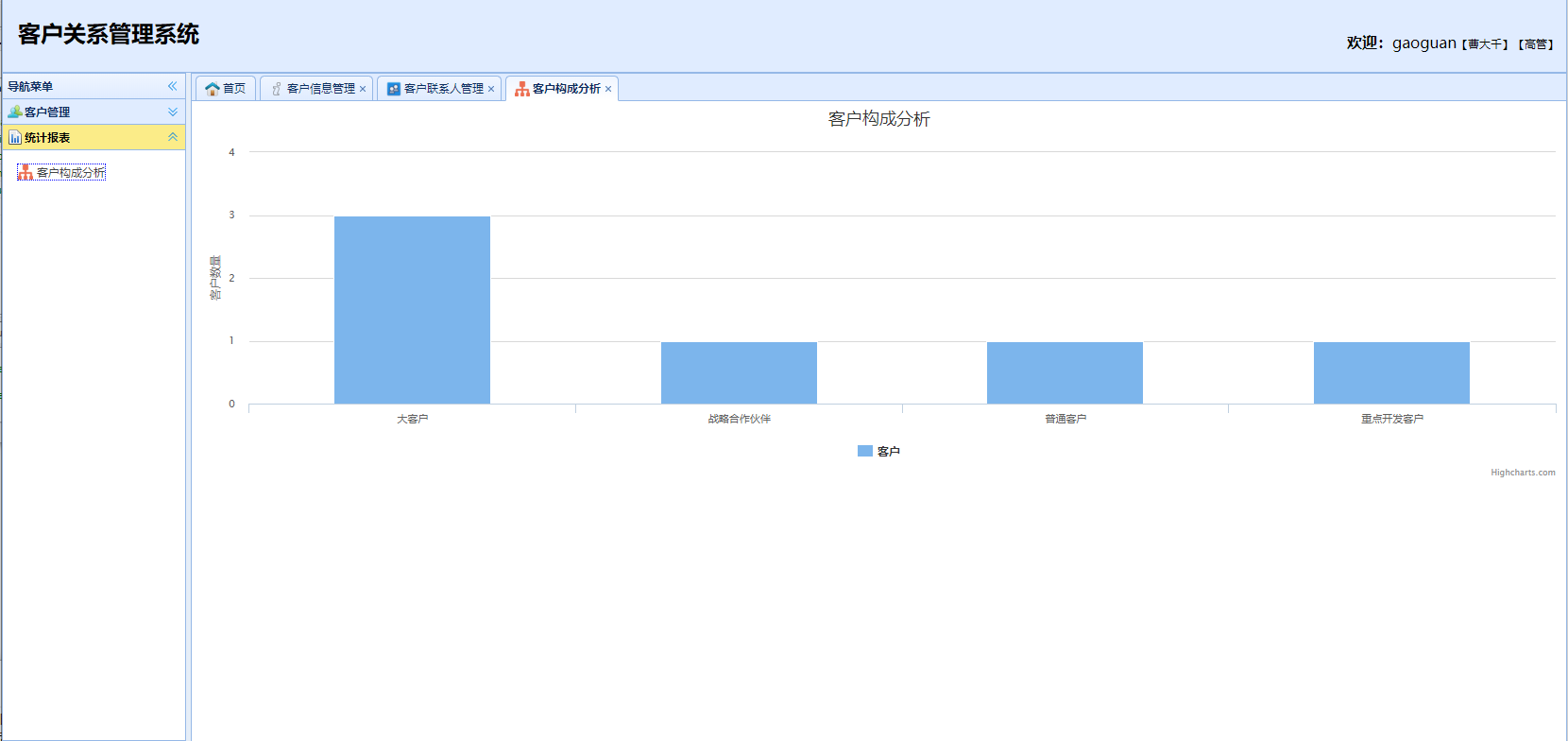Switch to the 首页 tab

pos(226,88)
